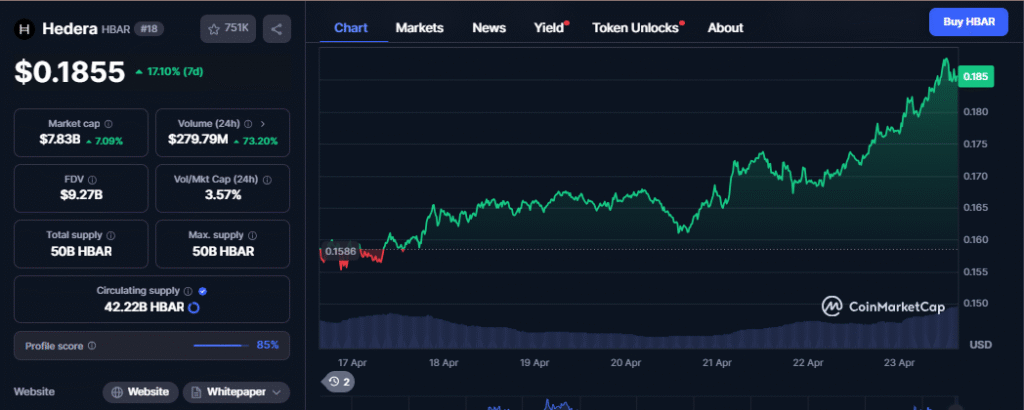Open the Token Unlocks tab
The width and height of the screenshot is (1024, 410).
635,28
